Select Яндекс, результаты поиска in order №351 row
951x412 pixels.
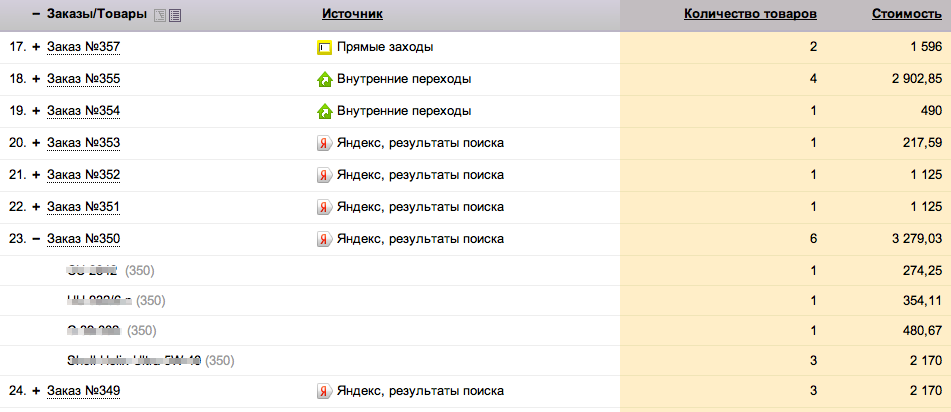click(420, 208)
